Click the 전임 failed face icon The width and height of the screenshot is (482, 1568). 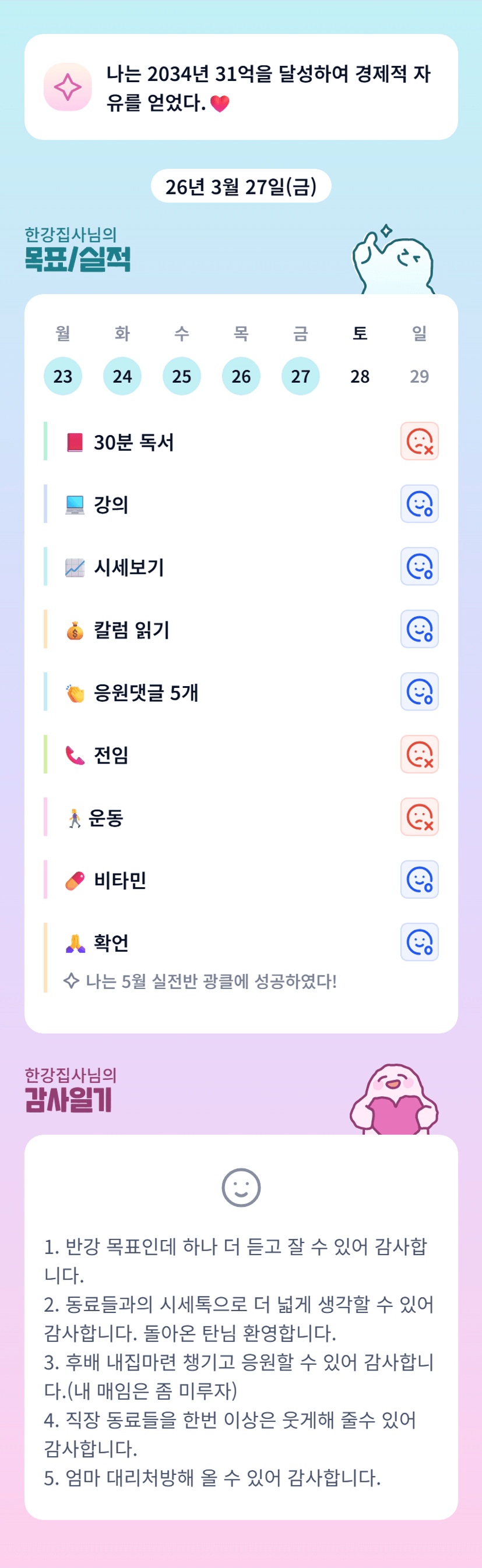(x=419, y=755)
